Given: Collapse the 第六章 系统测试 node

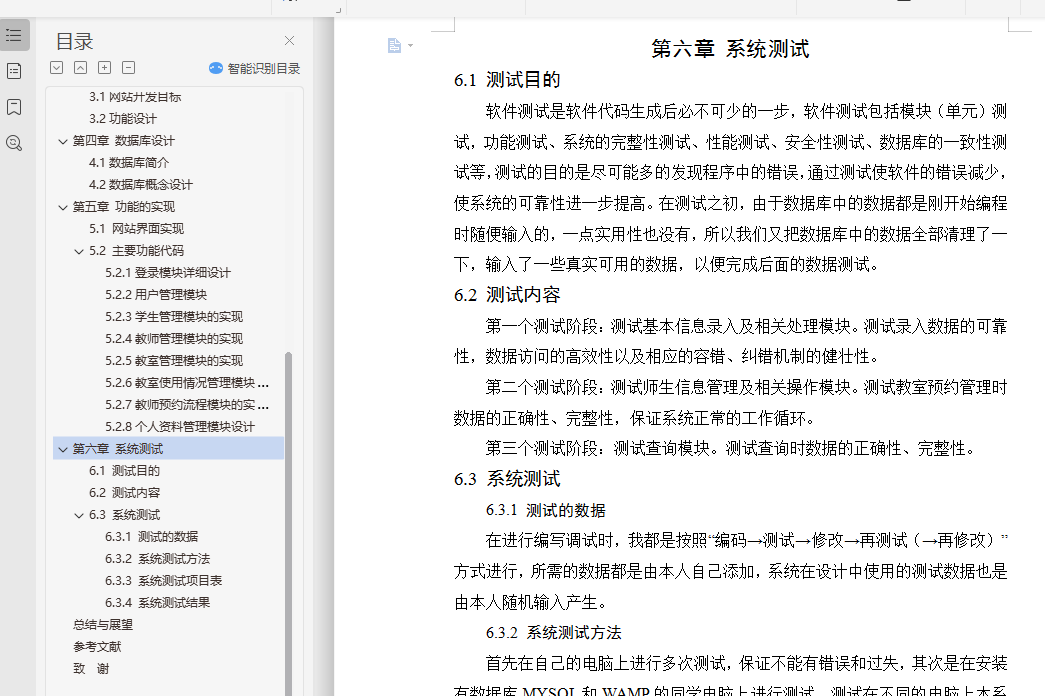Looking at the screenshot, I should pos(63,449).
